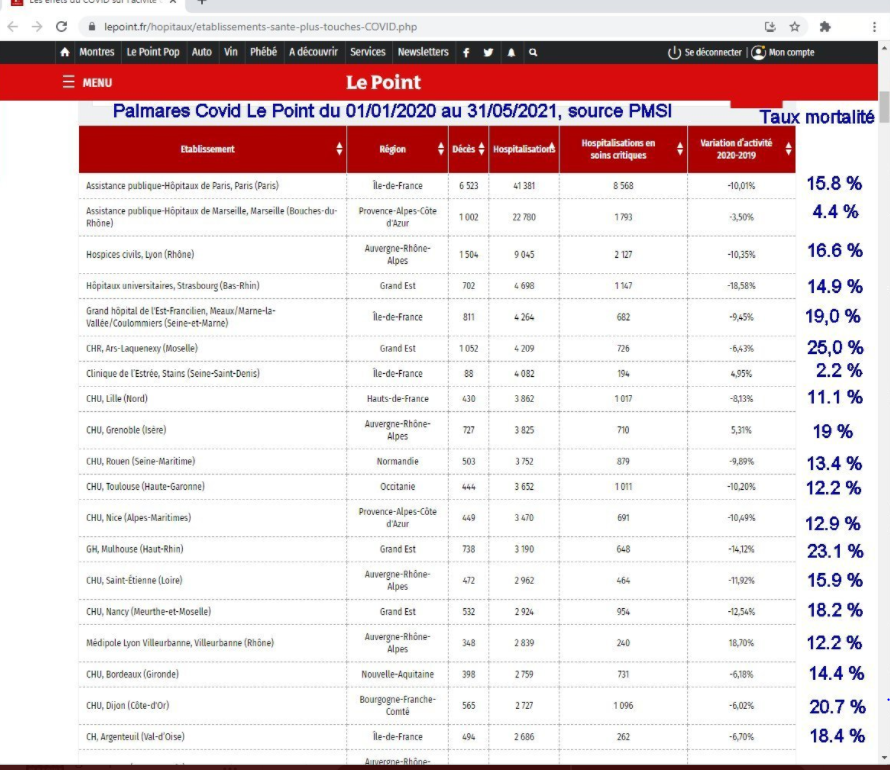Click the notifications bell icon
The image size is (890, 770).
511,52
